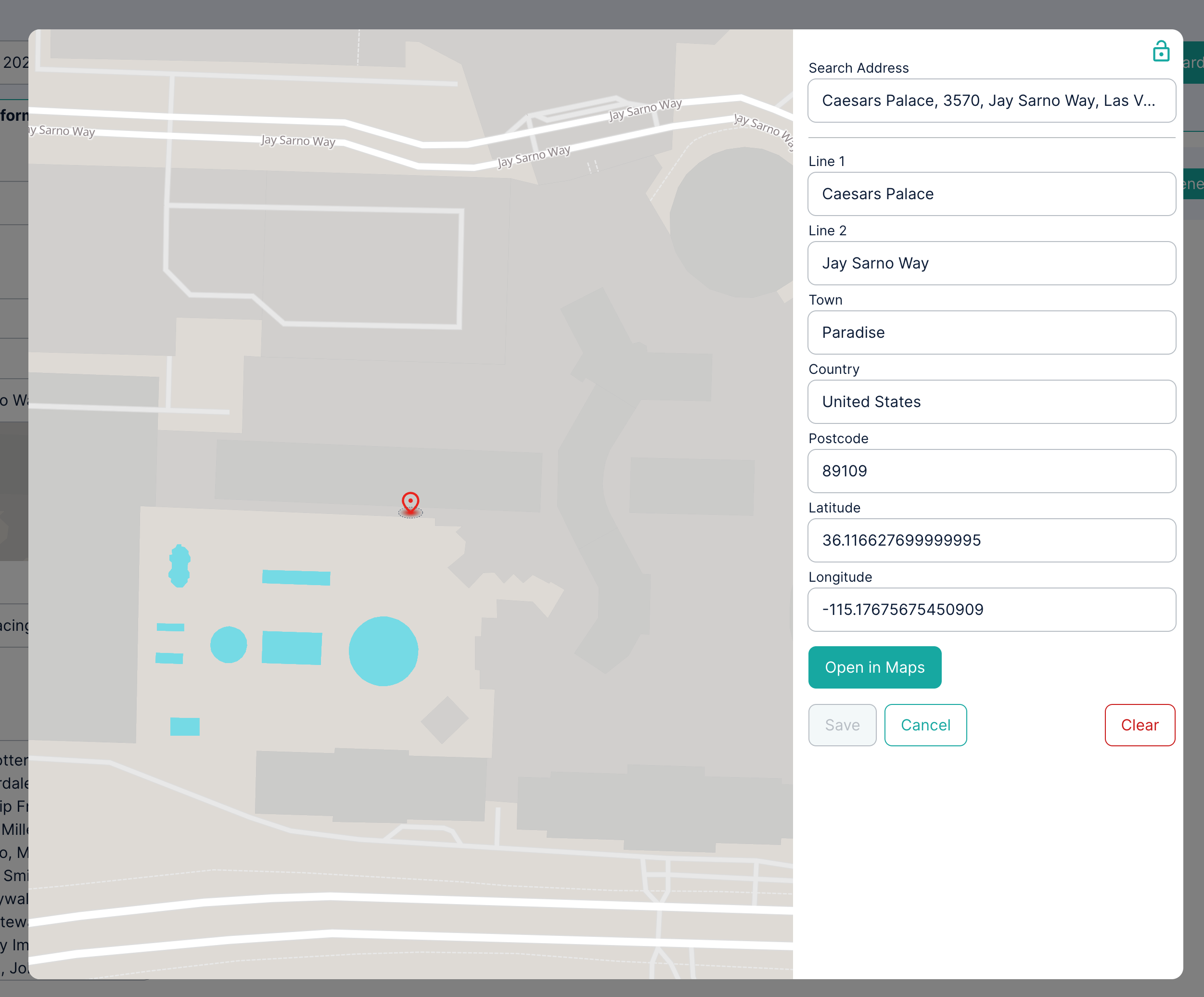This screenshot has height=997, width=1204.
Task: Click the 'Line 2' label text
Action: pyautogui.click(x=827, y=231)
